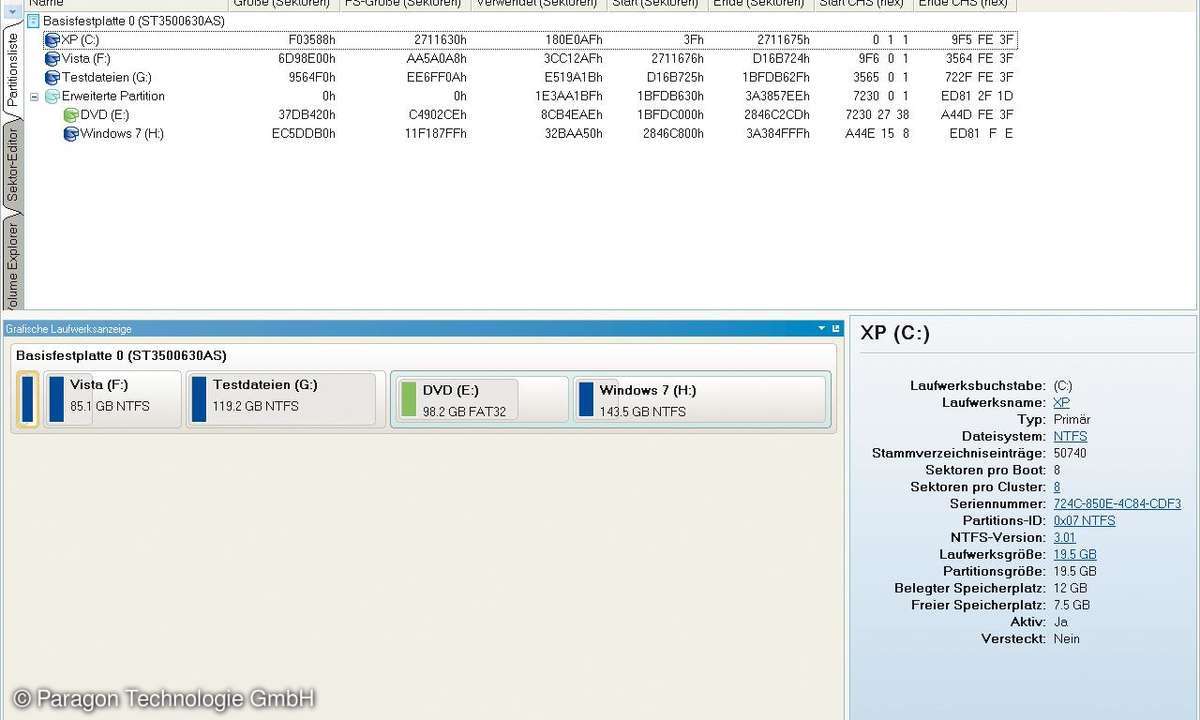Select the Windows 7 (H:) row label in list
This screenshot has height=720, width=1200.
pos(122,134)
